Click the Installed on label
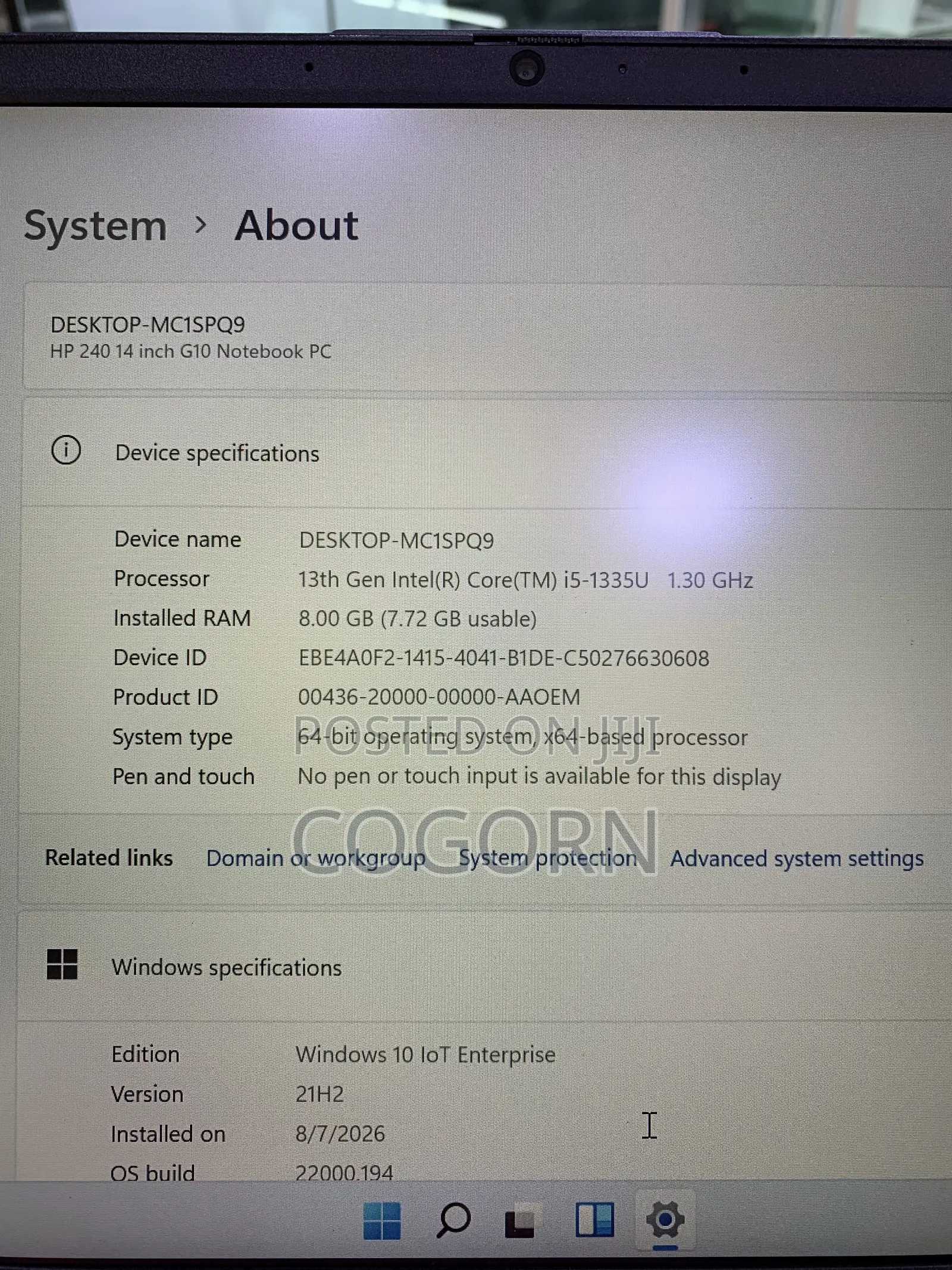 point(168,1134)
